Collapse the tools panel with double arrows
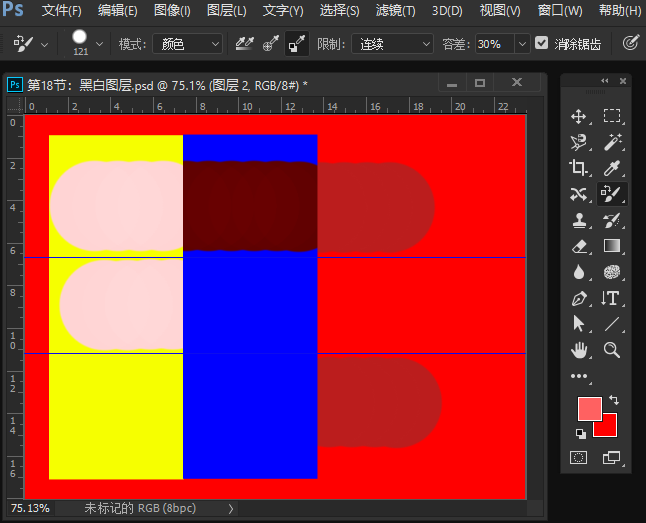Viewport: 646px width, 523px height. [605, 81]
